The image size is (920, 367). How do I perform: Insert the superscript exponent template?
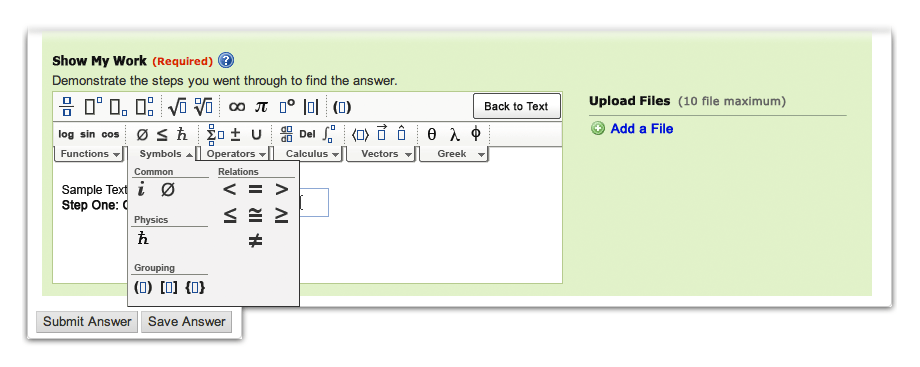93,107
